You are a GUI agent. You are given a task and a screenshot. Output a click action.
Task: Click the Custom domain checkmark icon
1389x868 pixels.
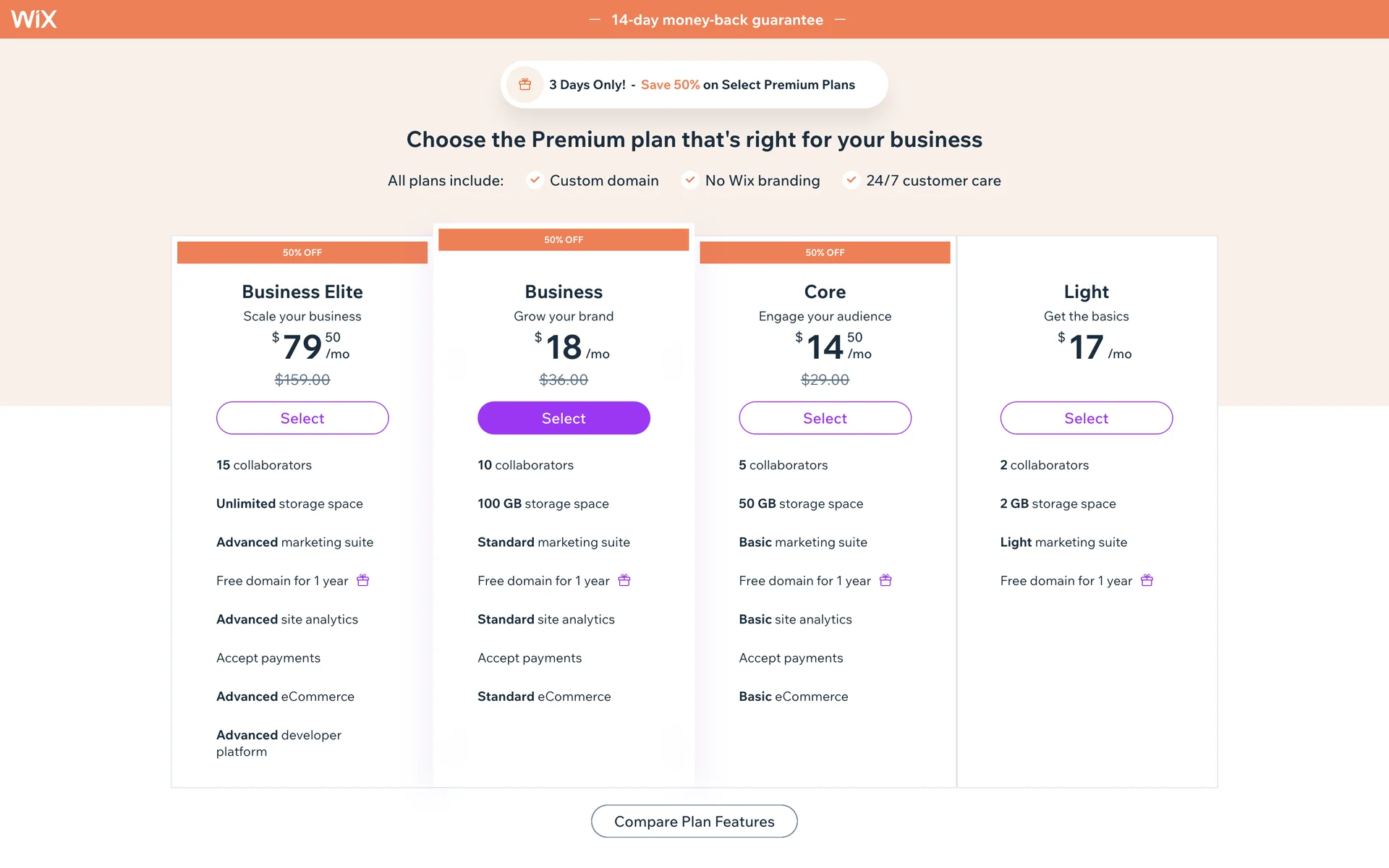coord(535,180)
